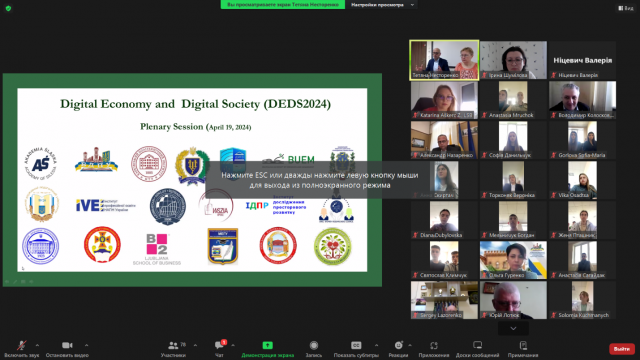Open the View Options dropdown at top

382,5
